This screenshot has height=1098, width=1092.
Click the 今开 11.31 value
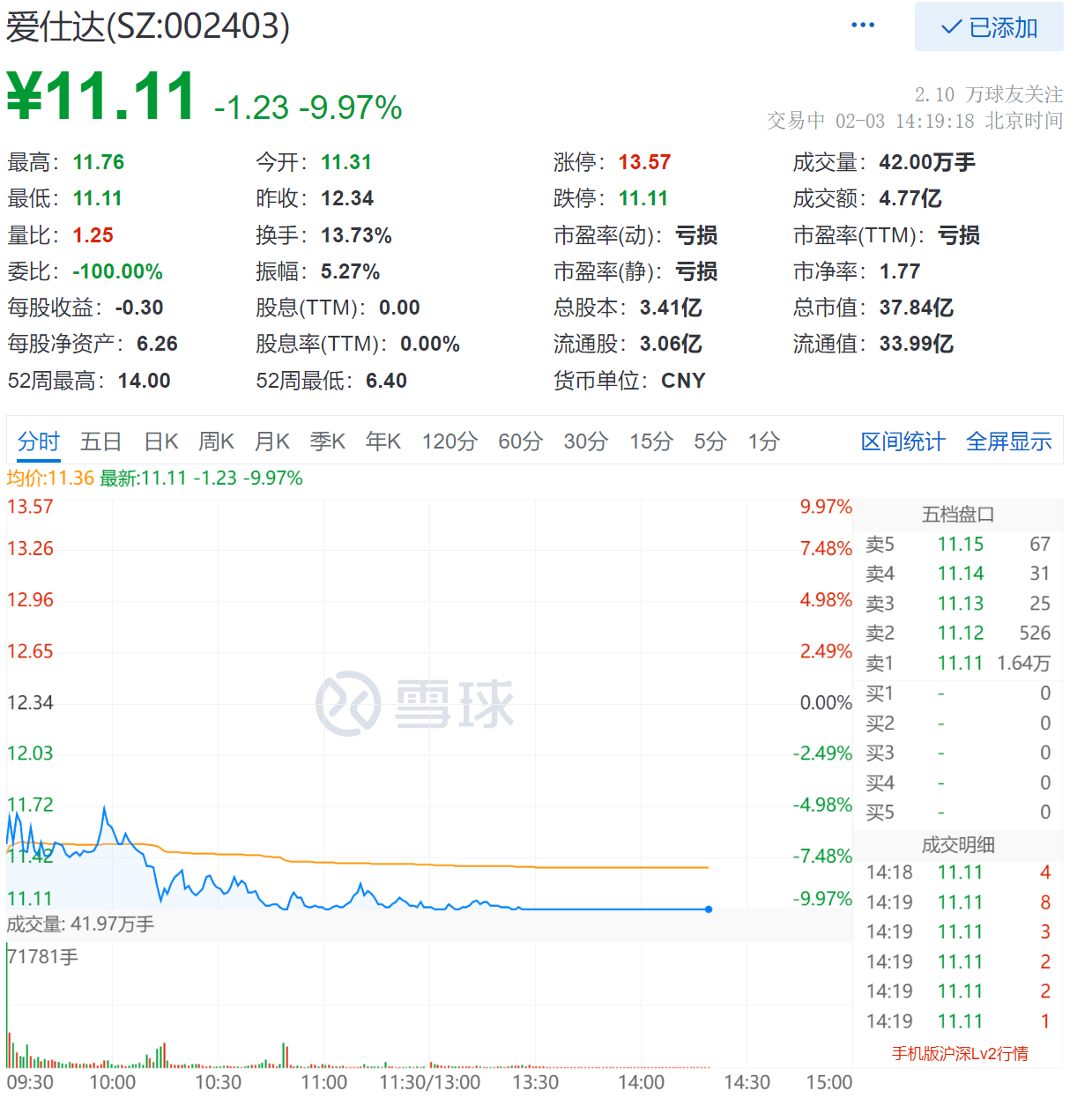pos(346,162)
